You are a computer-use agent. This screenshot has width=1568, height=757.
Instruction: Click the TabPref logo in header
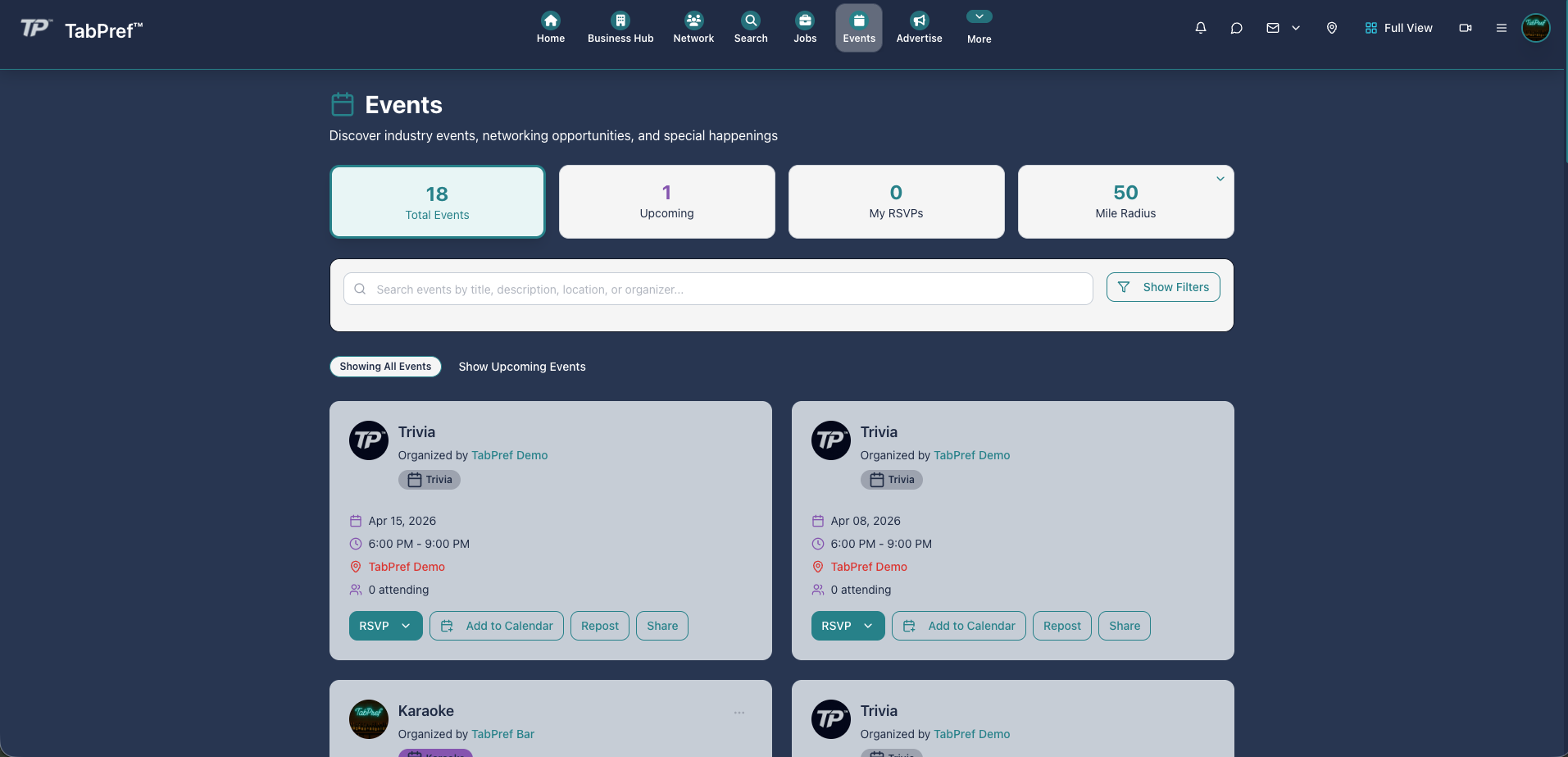pyautogui.click(x=81, y=30)
